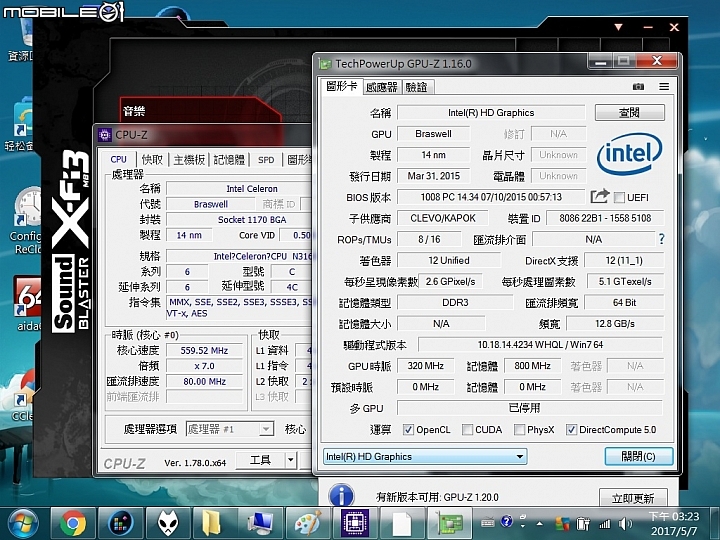
Task: Launch Google Chrome from taskbar
Action: pos(73,523)
